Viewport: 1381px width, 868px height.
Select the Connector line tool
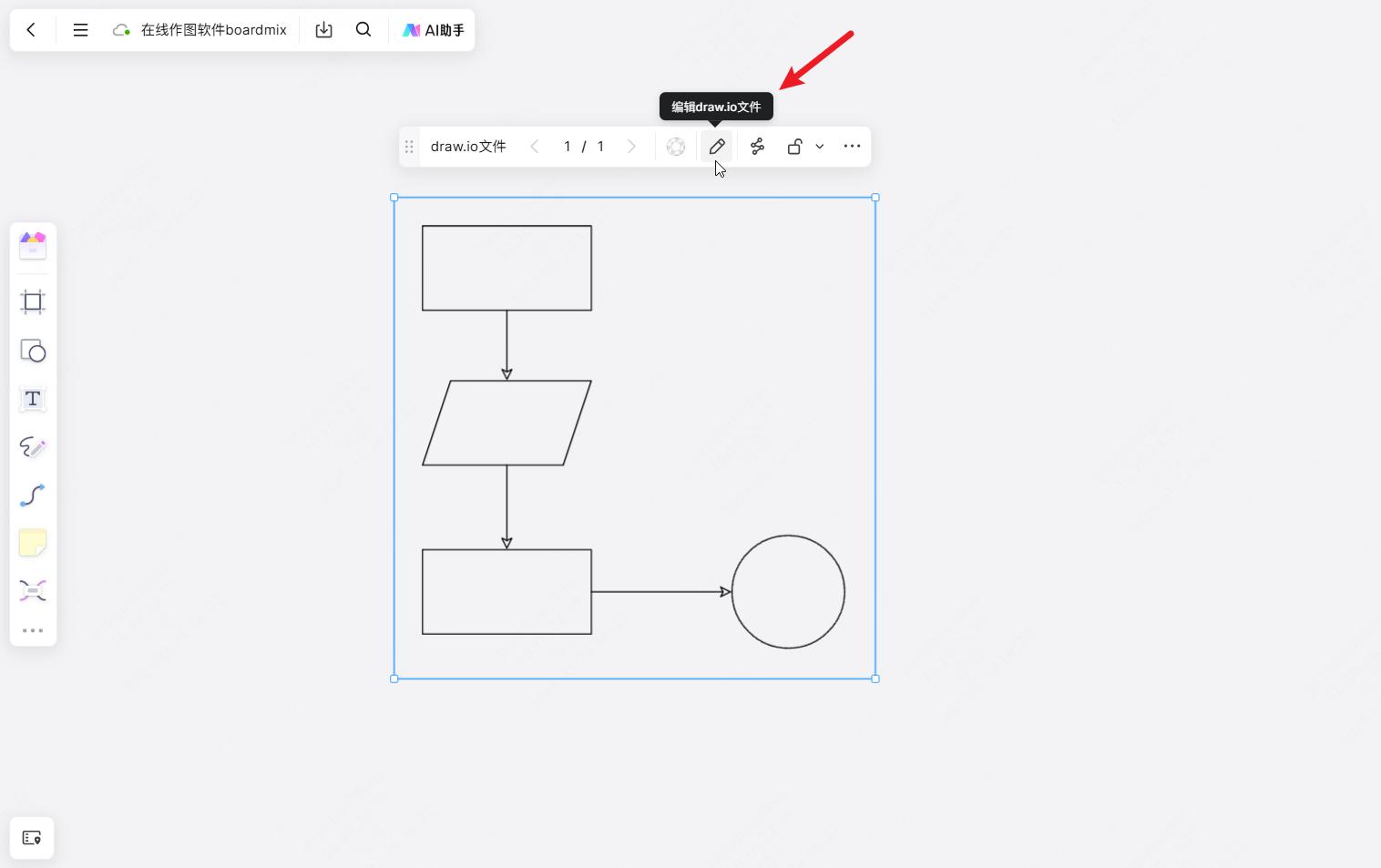tap(33, 495)
